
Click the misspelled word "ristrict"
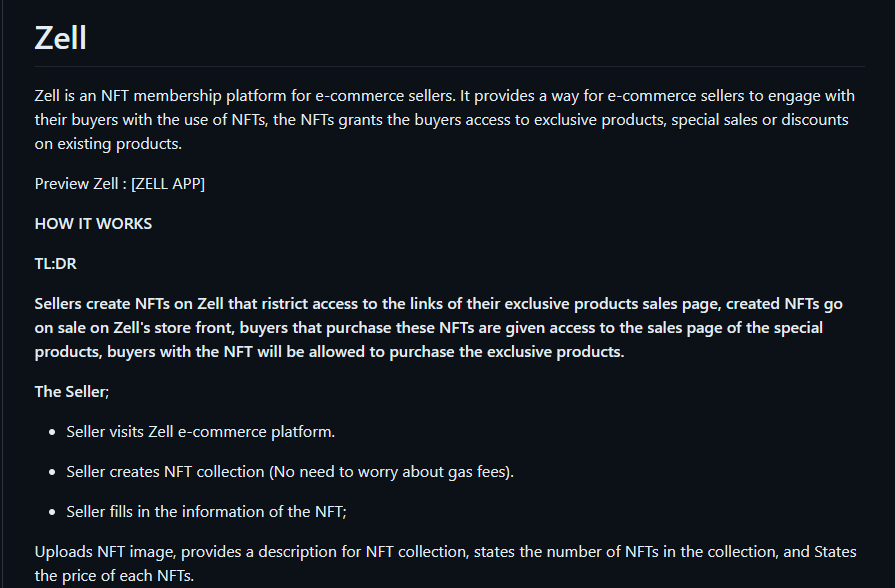(304, 304)
